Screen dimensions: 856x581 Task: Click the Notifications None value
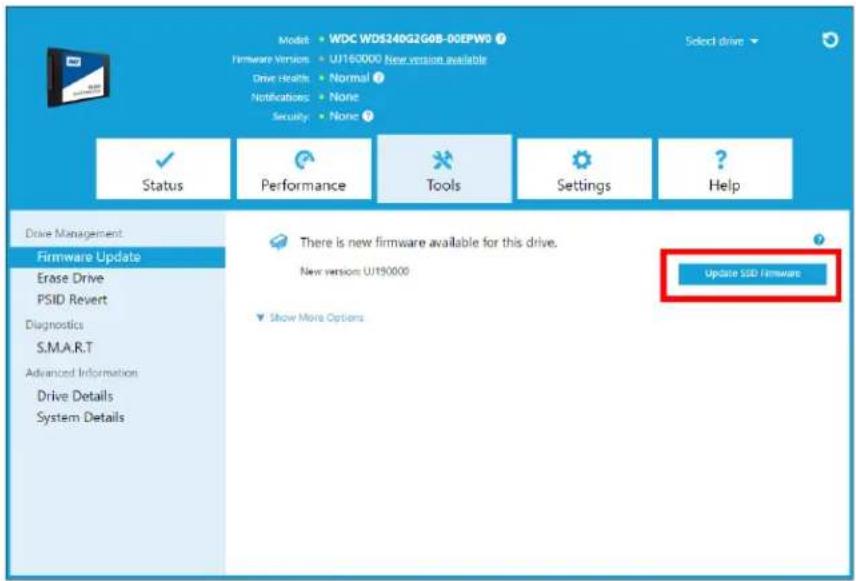(344, 97)
